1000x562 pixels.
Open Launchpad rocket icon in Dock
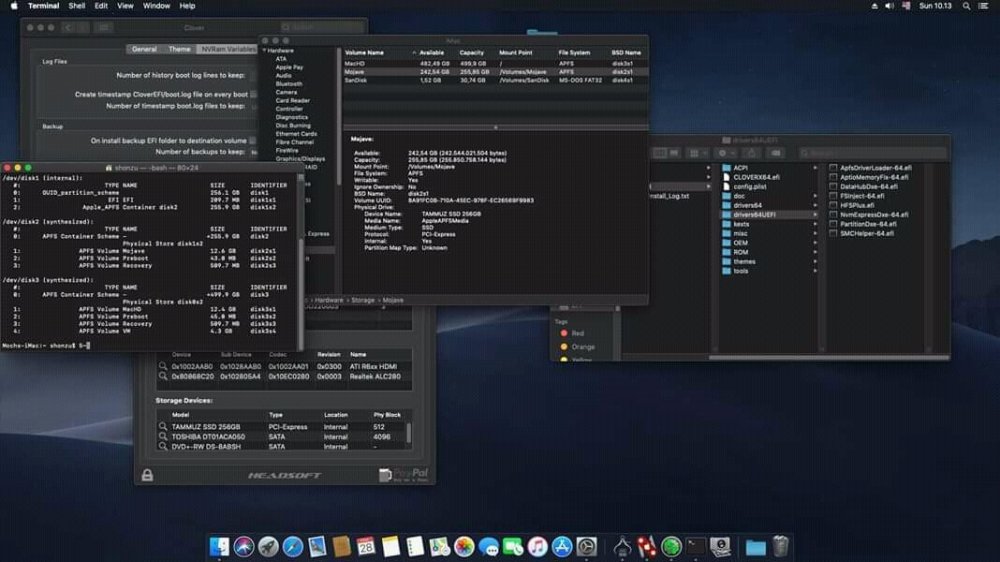268,547
